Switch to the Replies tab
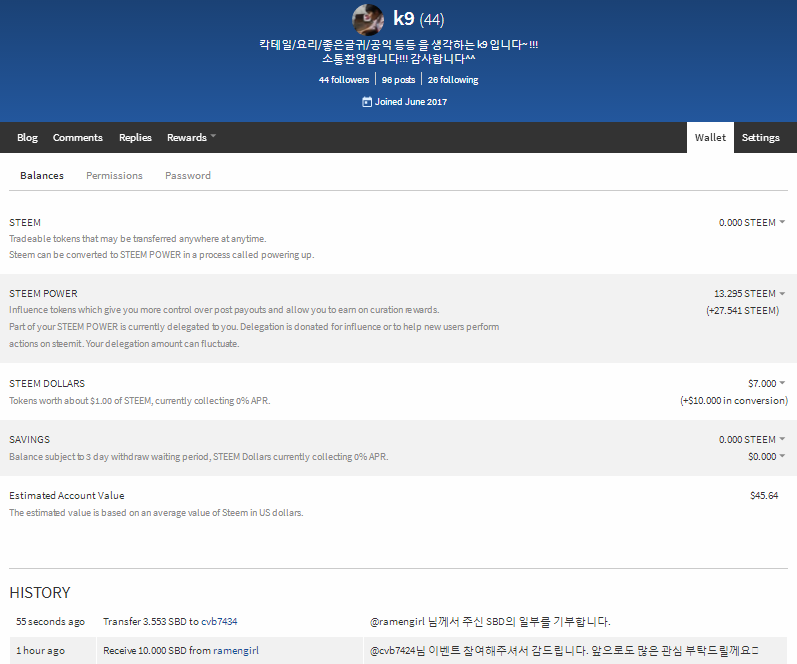Screen dimensions: 797x664 pos(135,137)
